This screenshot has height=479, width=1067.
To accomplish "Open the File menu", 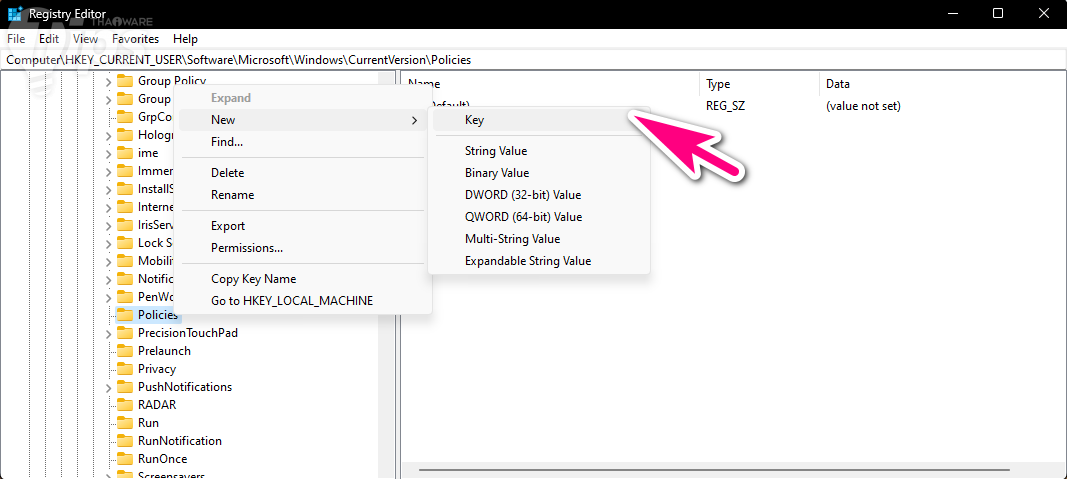I will point(16,39).
